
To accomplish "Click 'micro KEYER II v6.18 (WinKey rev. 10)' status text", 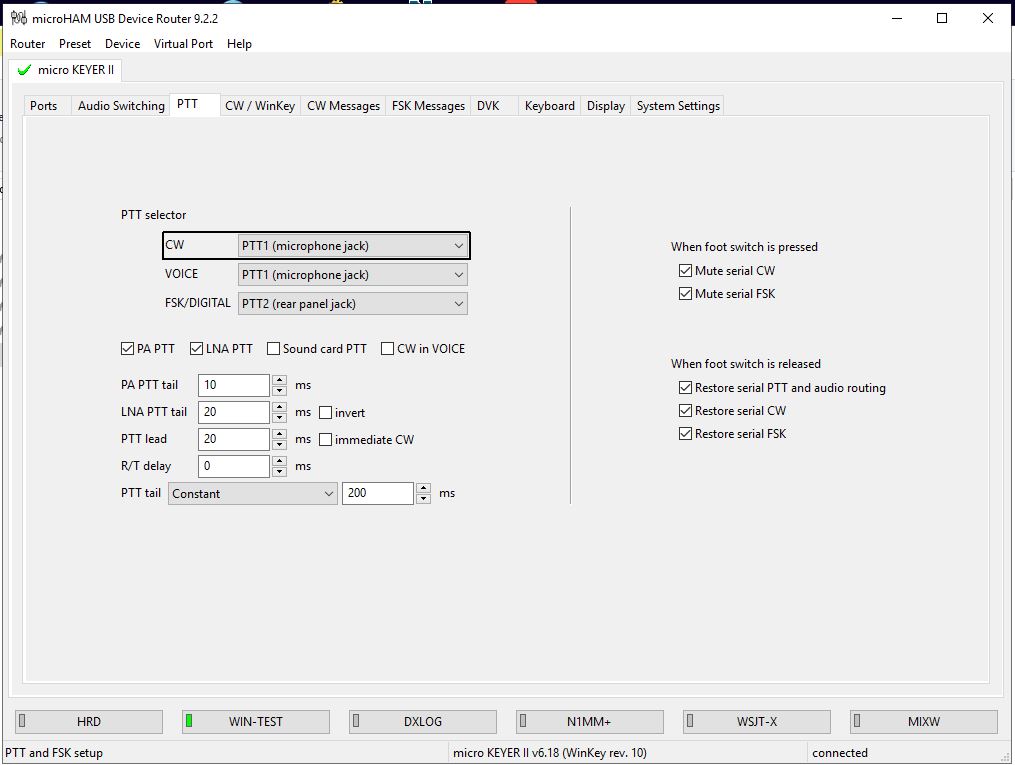I will point(550,753).
